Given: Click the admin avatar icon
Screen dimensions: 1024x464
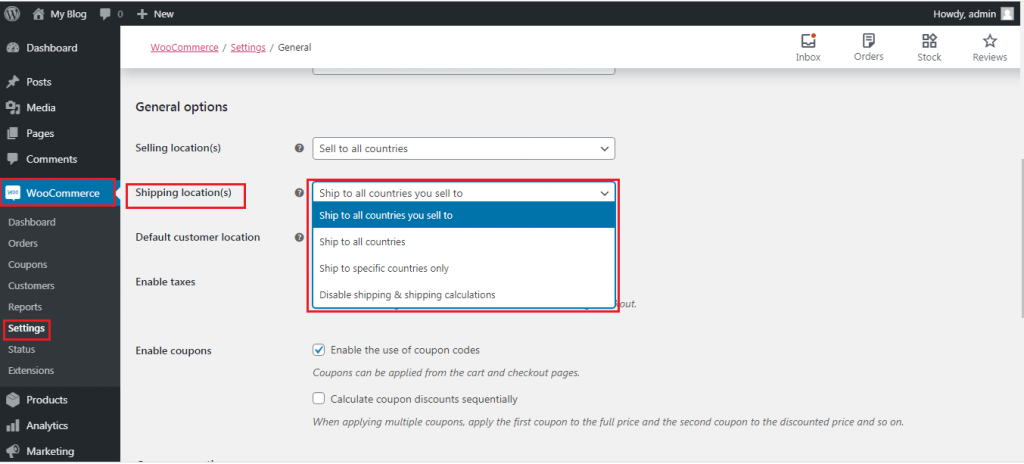Looking at the screenshot, I should [x=1008, y=14].
